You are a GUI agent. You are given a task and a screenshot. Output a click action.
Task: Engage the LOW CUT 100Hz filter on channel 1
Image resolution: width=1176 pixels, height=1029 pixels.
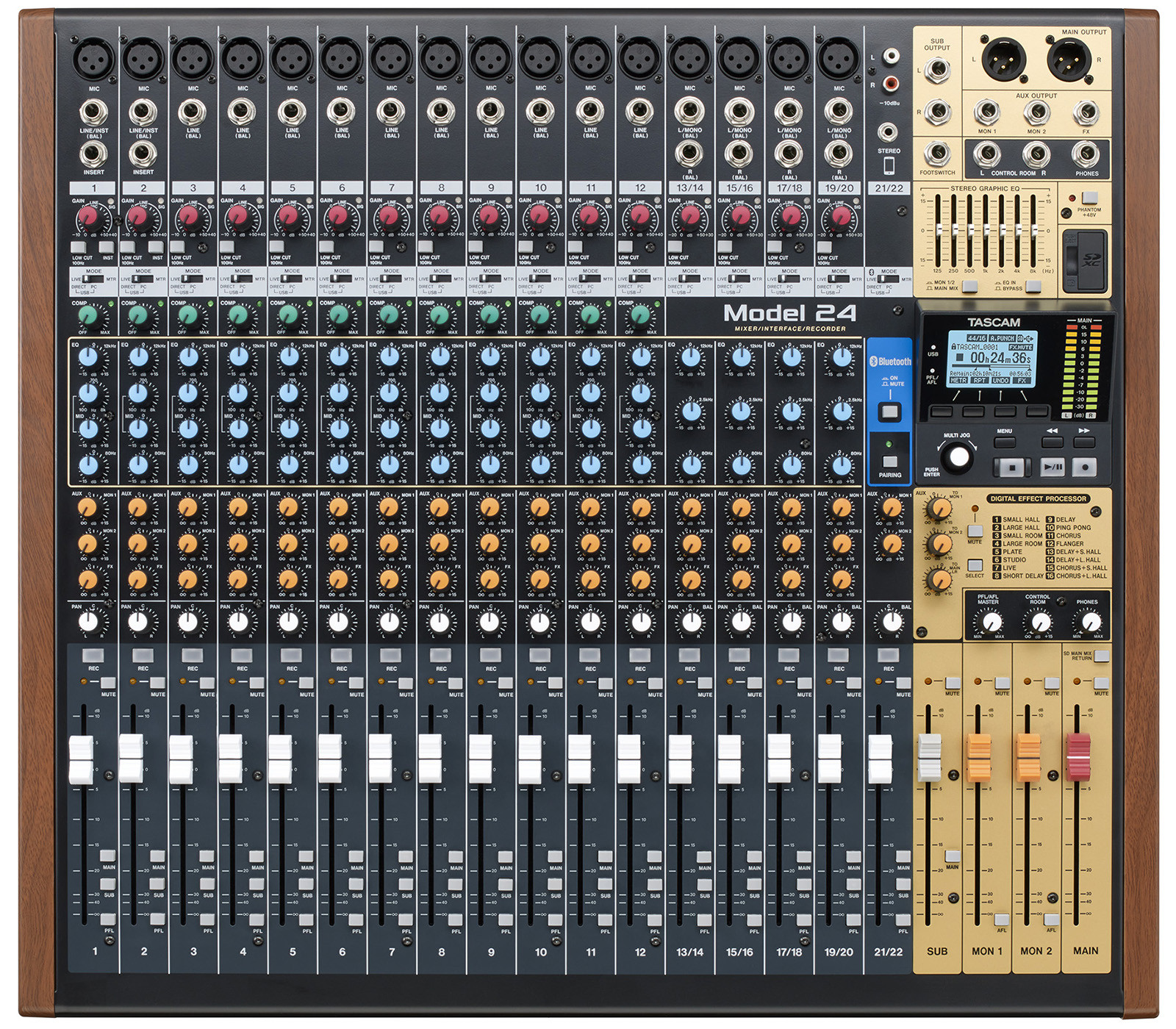tap(78, 247)
